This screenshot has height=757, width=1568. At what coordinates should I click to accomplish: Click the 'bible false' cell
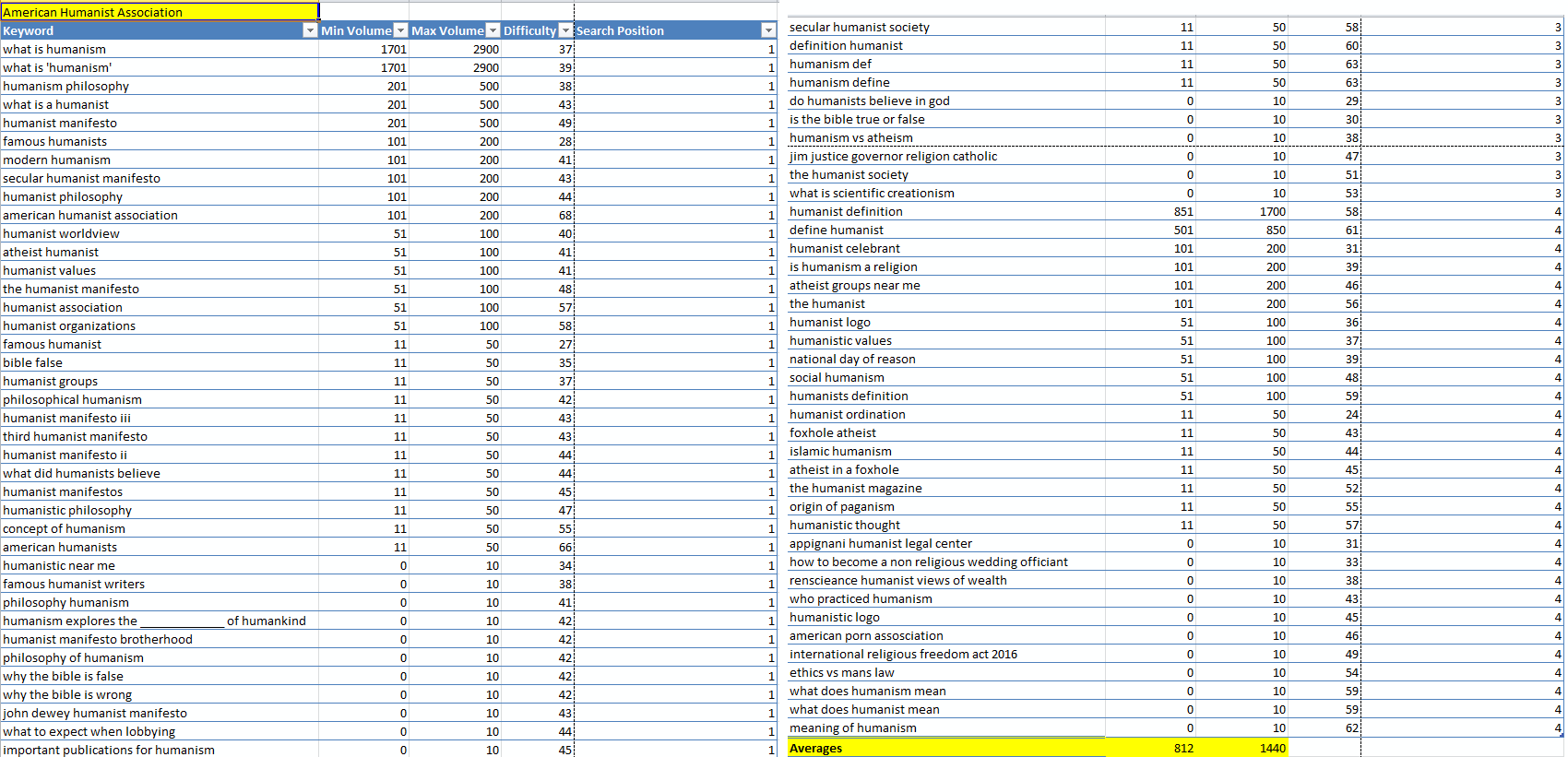pos(160,362)
